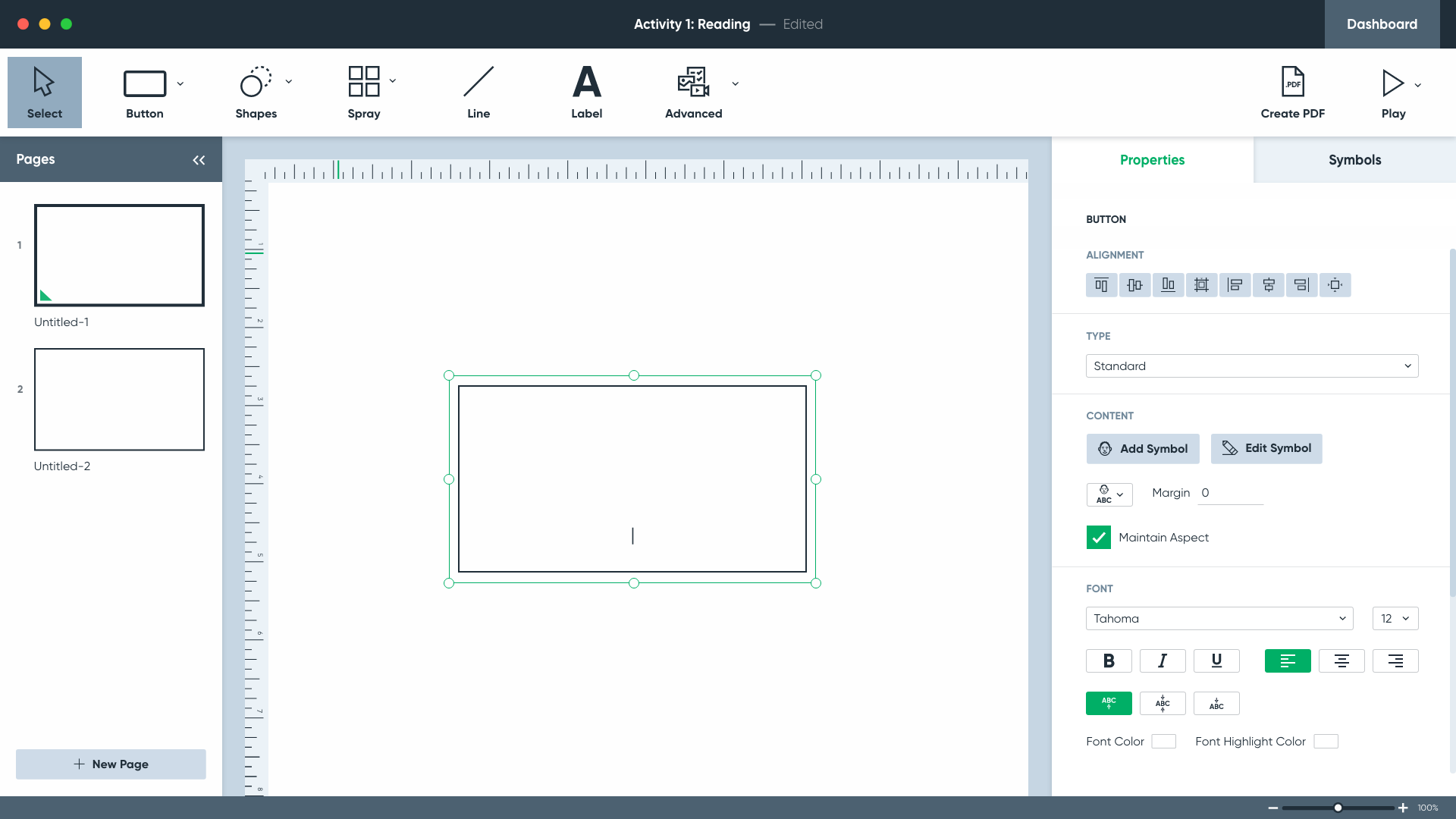Click the Spray tool icon
Viewport: 1456px width, 819px height.
[363, 82]
